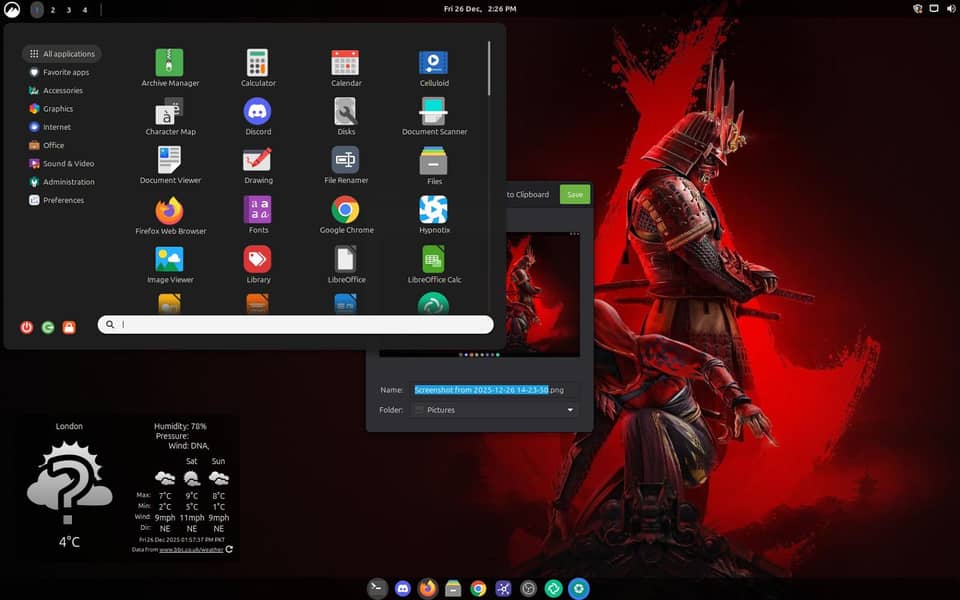
Task: Click the orange lock screen button
Action: 69,327
